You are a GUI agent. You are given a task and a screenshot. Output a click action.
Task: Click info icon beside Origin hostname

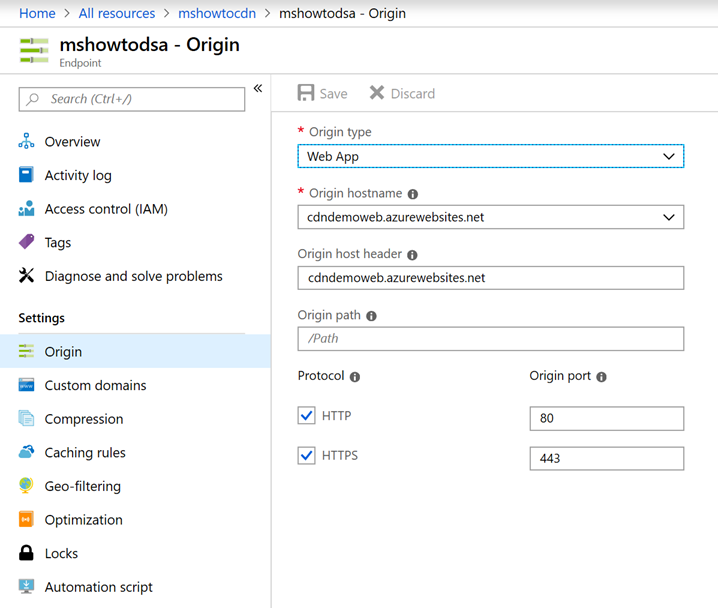(413, 194)
